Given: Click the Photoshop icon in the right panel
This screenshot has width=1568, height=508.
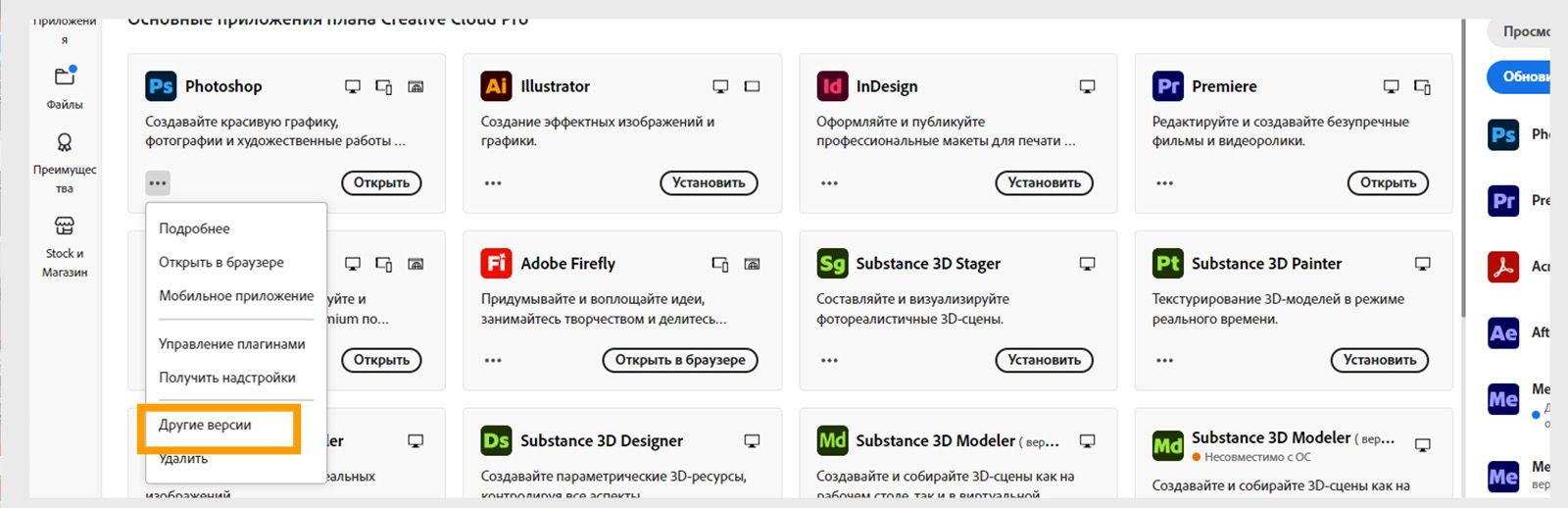Looking at the screenshot, I should pos(1503,134).
